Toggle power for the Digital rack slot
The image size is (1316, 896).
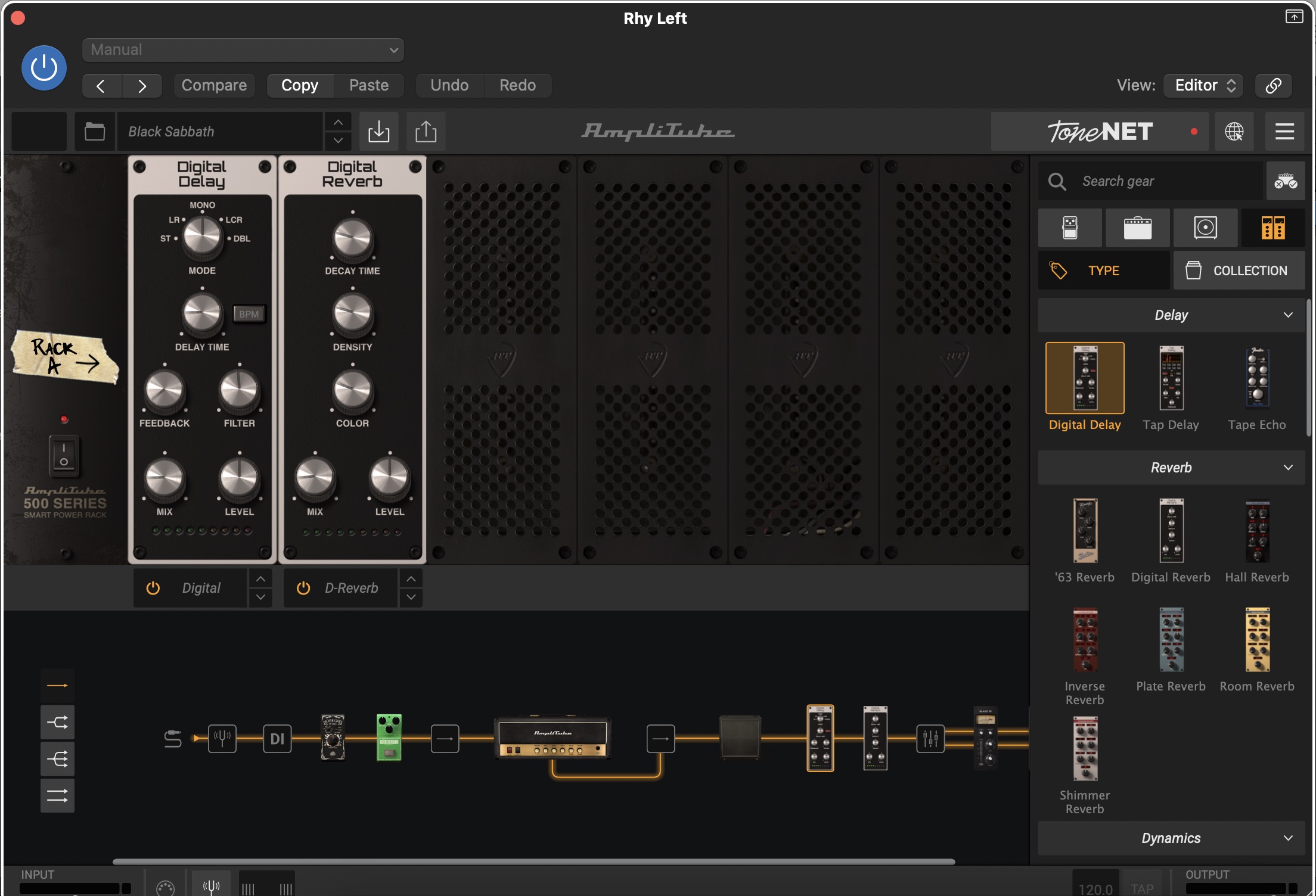153,588
